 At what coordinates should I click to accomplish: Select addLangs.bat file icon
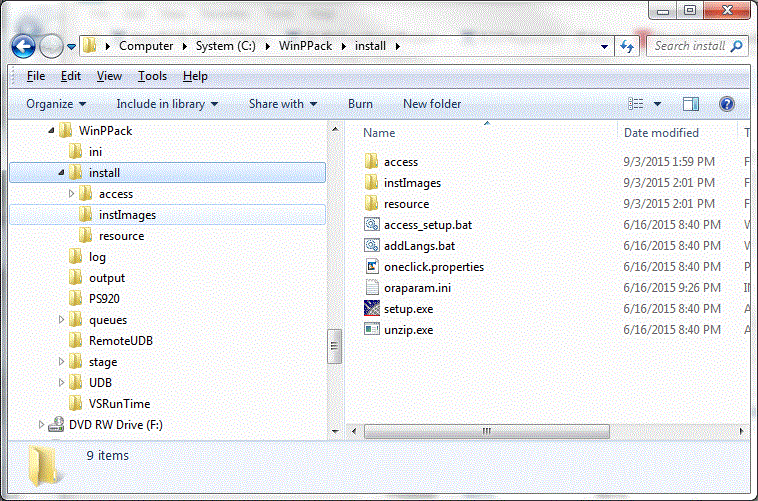click(372, 245)
